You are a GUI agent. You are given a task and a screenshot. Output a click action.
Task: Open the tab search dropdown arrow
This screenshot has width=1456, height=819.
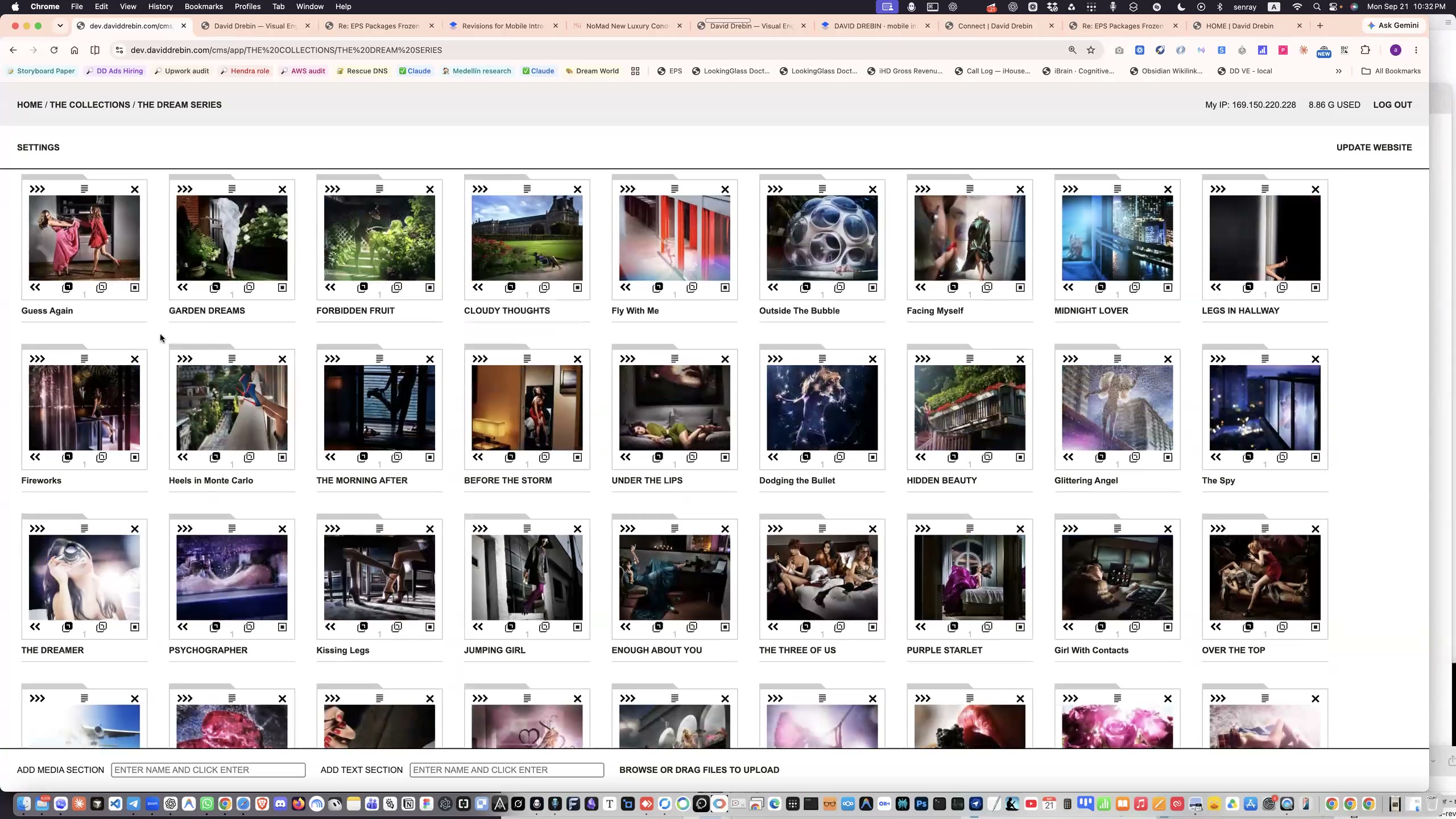click(60, 26)
